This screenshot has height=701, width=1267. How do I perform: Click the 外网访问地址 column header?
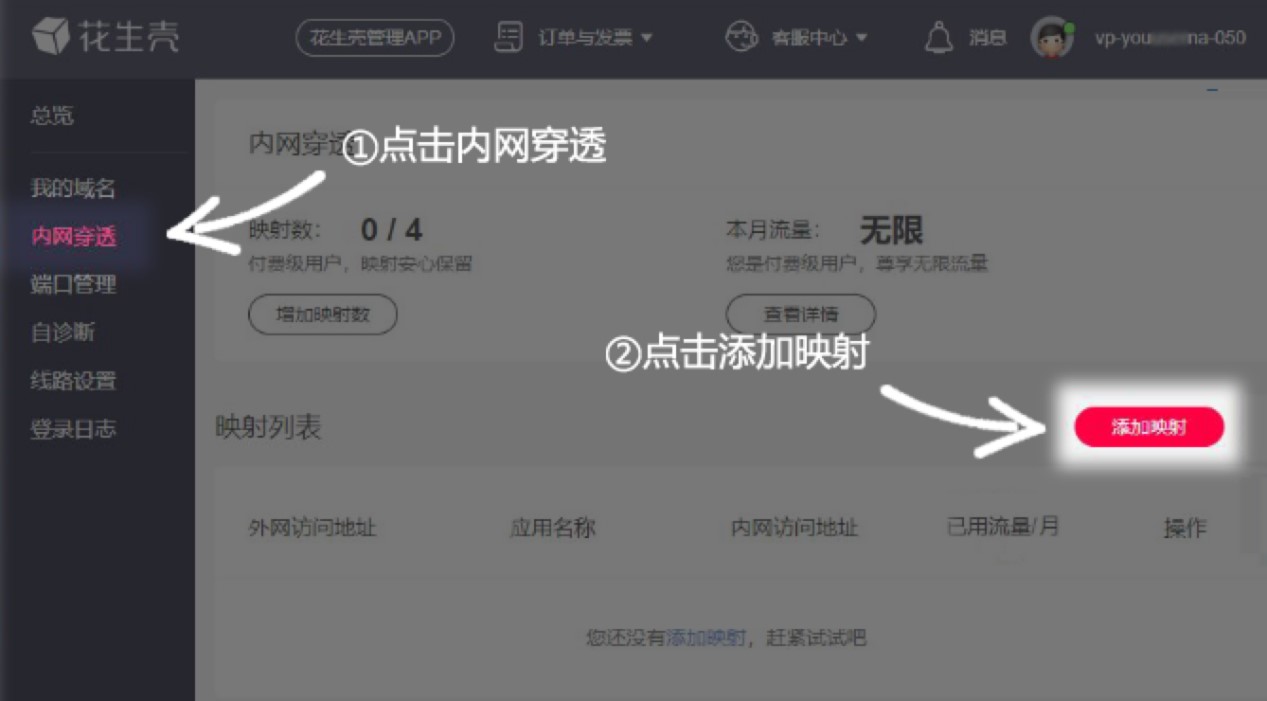click(312, 527)
